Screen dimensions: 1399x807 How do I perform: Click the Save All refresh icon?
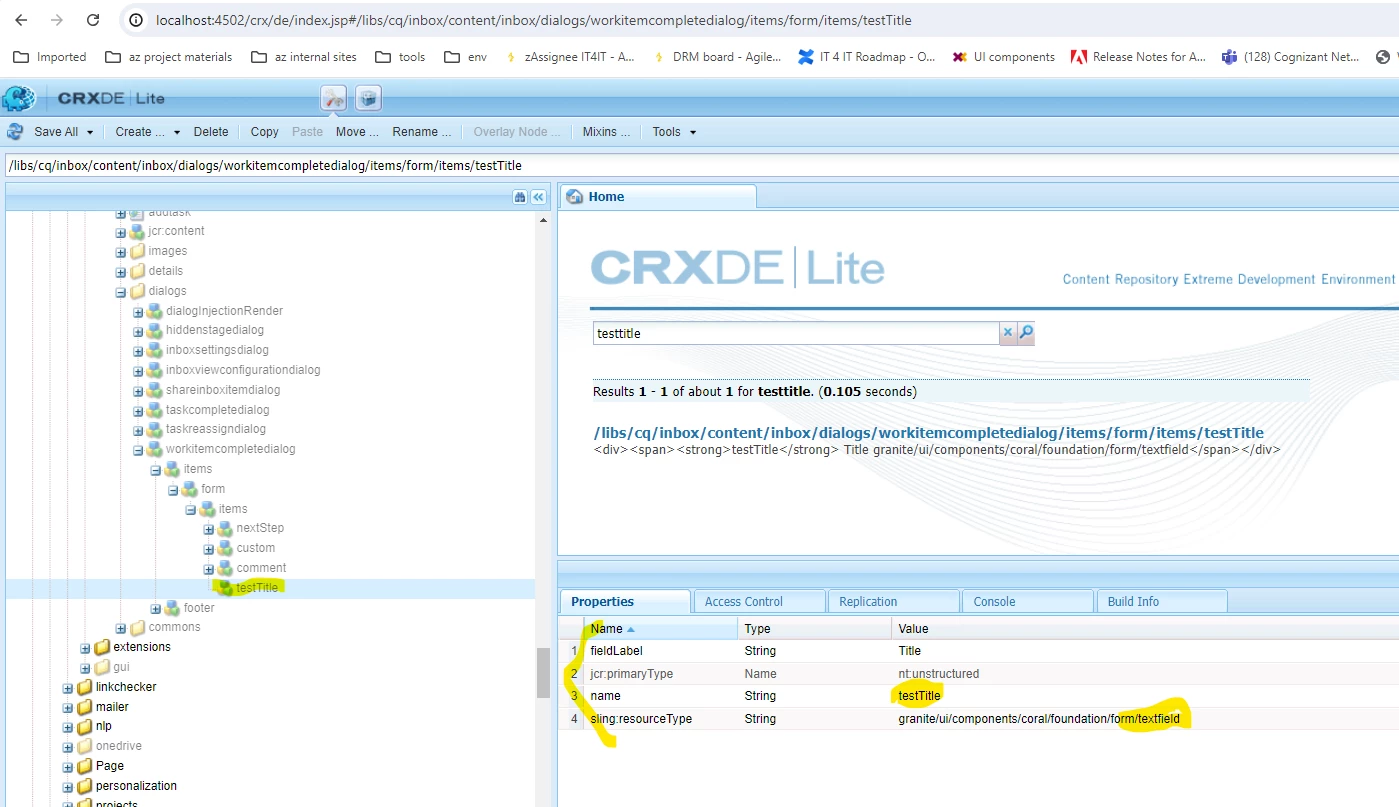coord(15,131)
